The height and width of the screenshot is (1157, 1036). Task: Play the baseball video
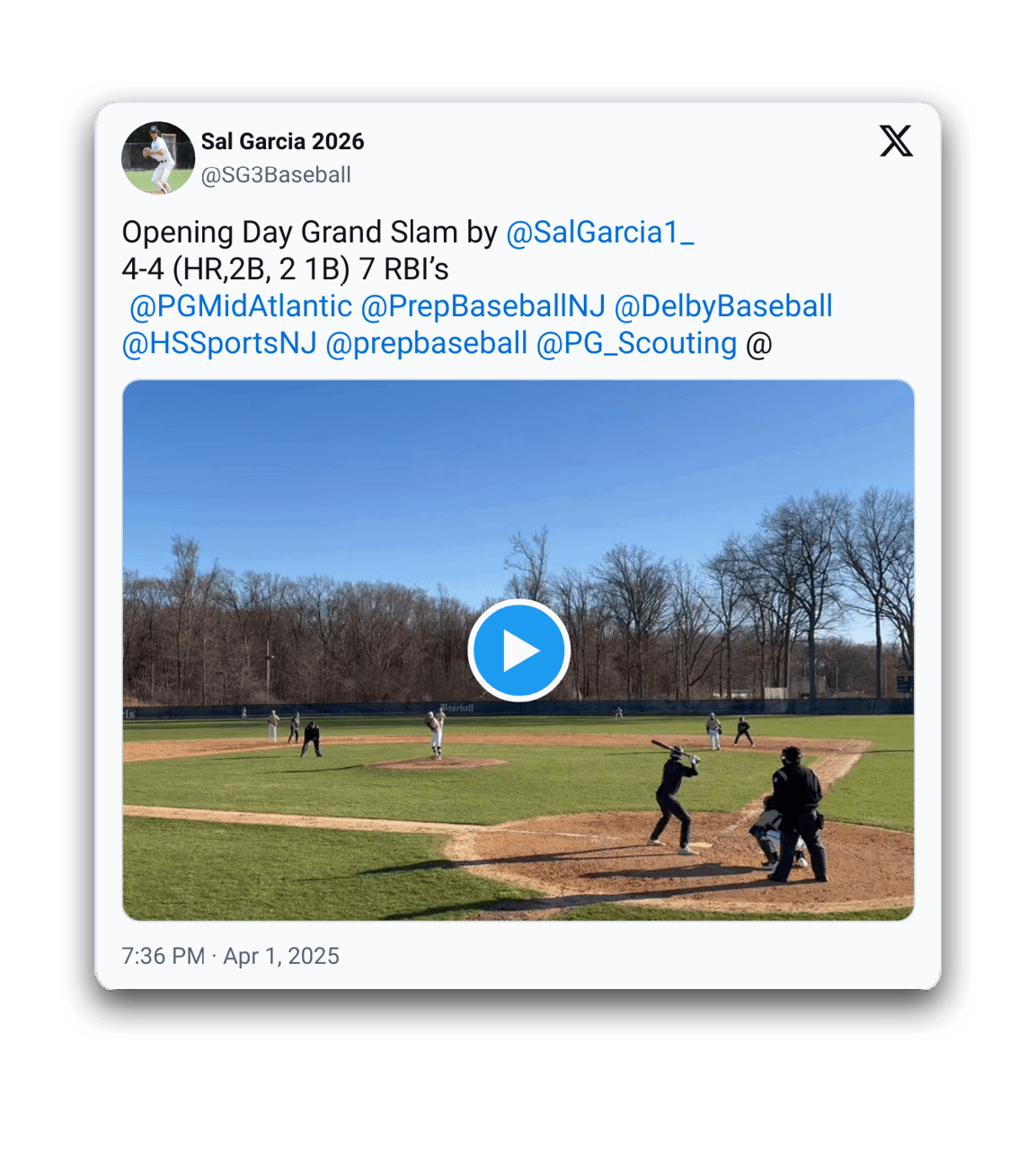(518, 650)
